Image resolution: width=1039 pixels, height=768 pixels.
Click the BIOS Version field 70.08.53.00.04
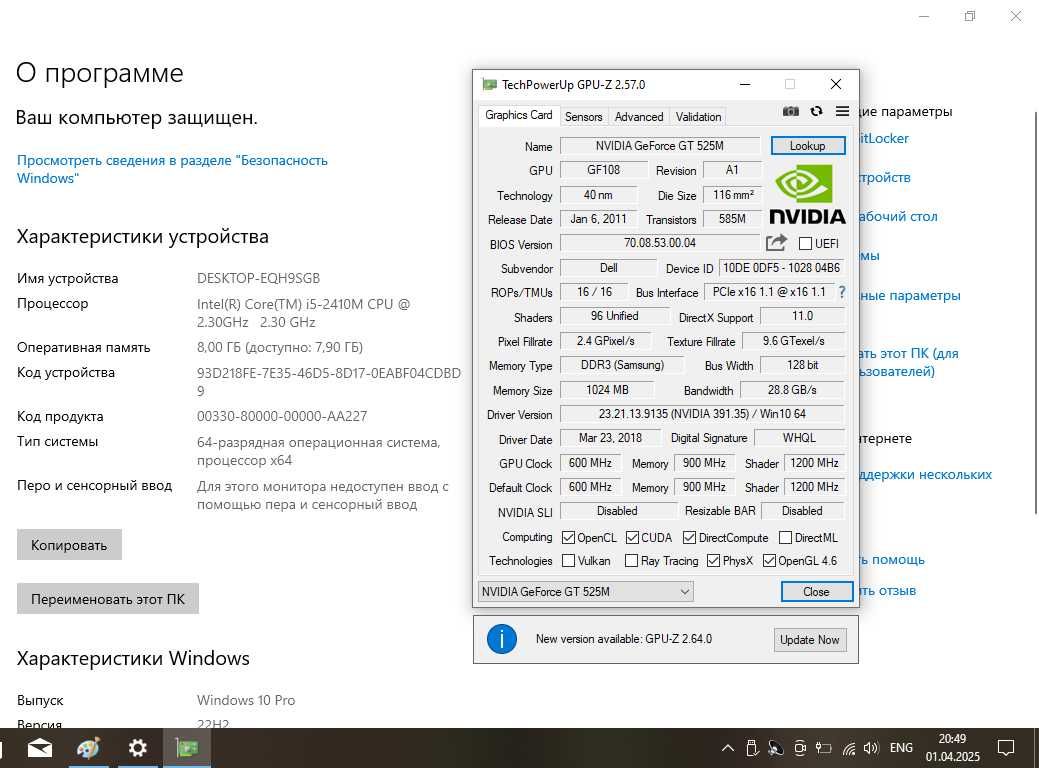(660, 243)
